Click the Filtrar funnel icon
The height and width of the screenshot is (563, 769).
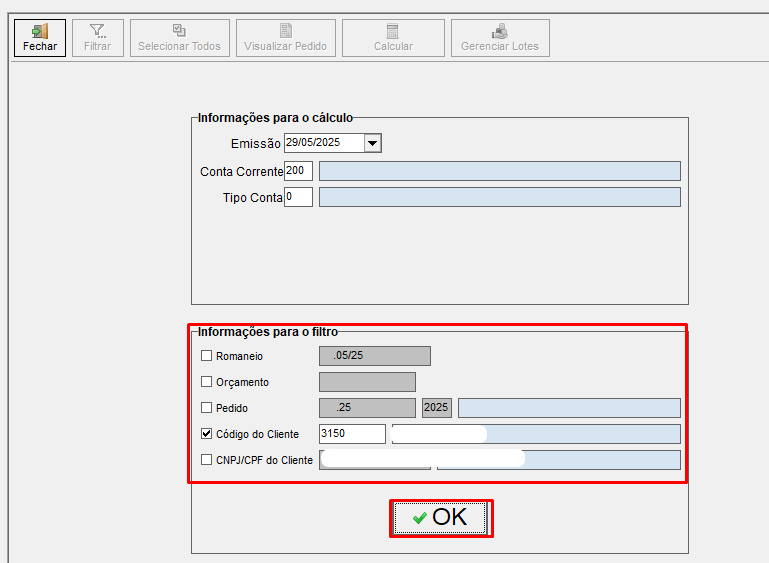click(97, 31)
